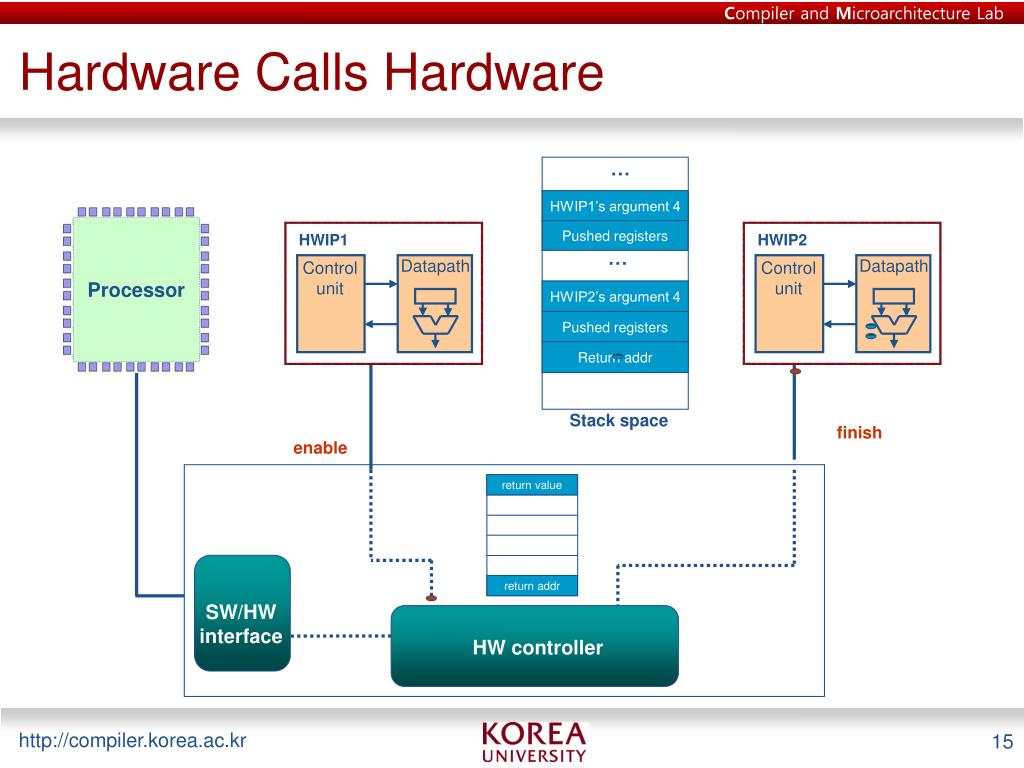1024x768 pixels.
Task: Click the red dot under the HWIP2 box
Action: 795,371
